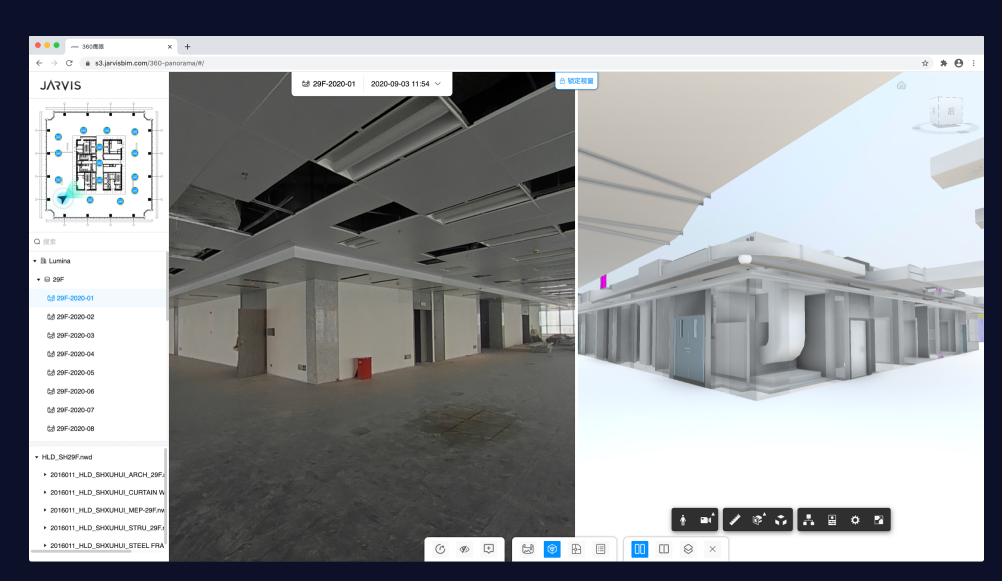Viewport: 1002px width, 581px height.
Task: Select the 360 browser tab
Action: pyautogui.click(x=121, y=47)
